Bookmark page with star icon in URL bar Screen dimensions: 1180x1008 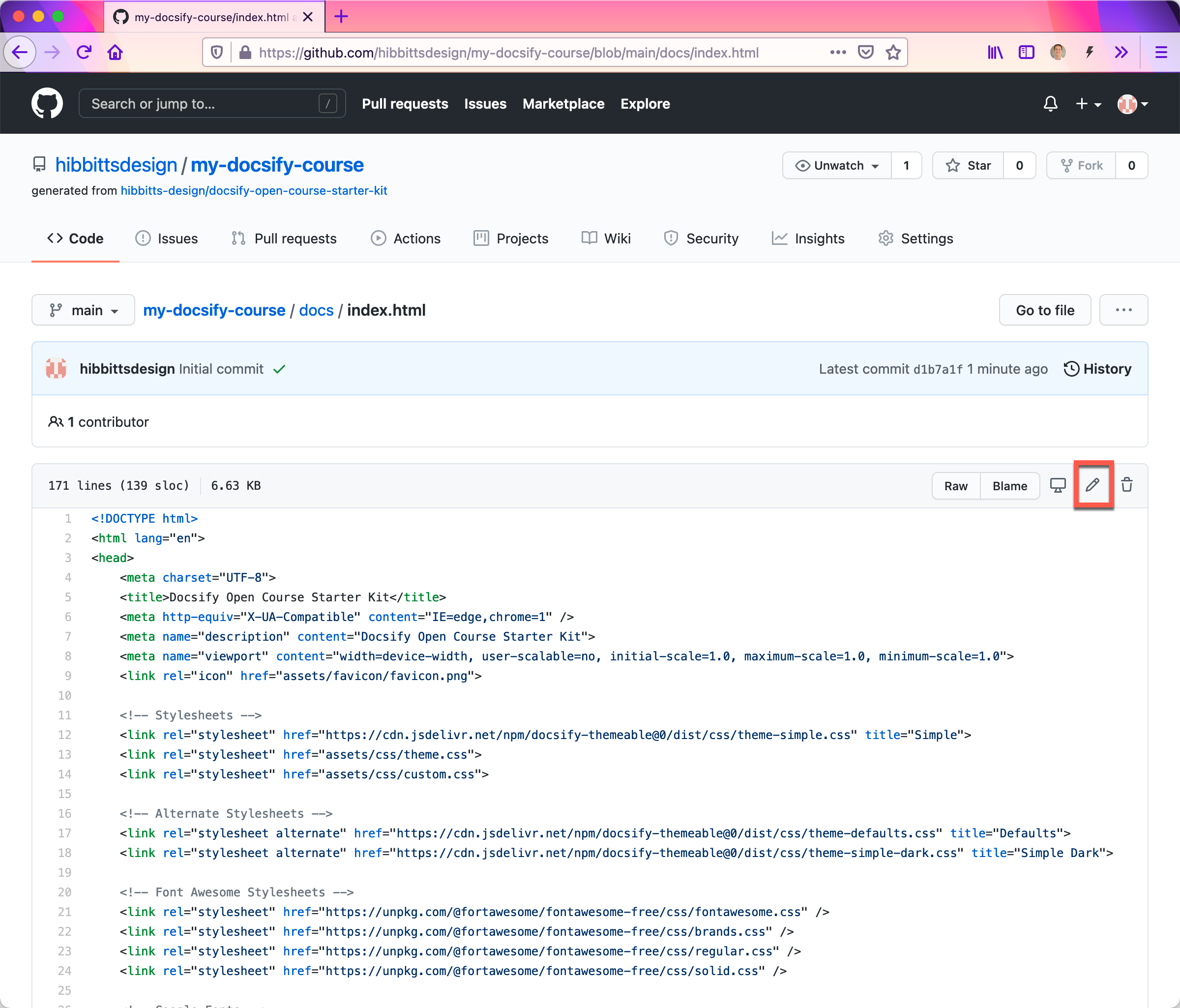click(893, 53)
